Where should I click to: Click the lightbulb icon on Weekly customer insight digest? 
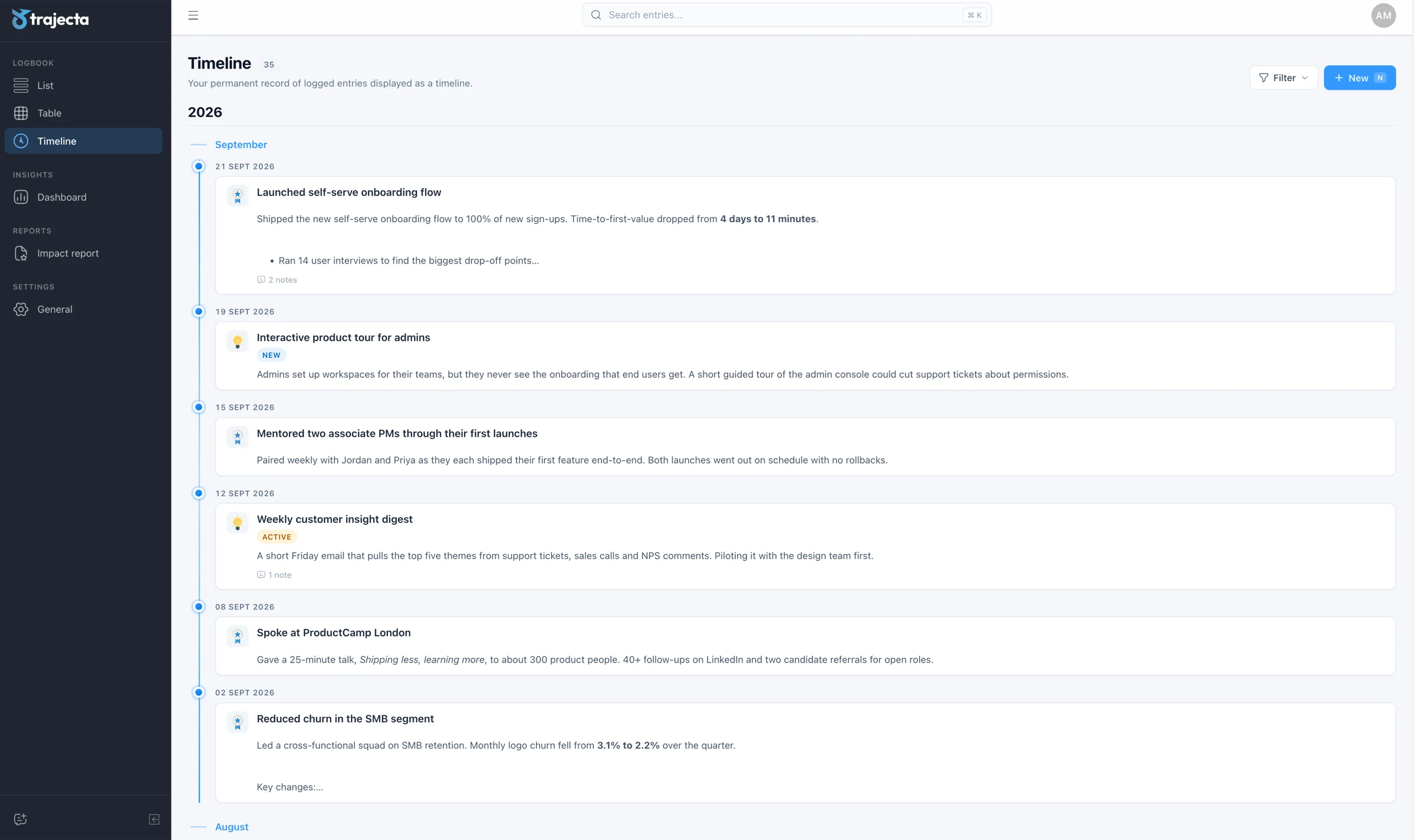(238, 522)
